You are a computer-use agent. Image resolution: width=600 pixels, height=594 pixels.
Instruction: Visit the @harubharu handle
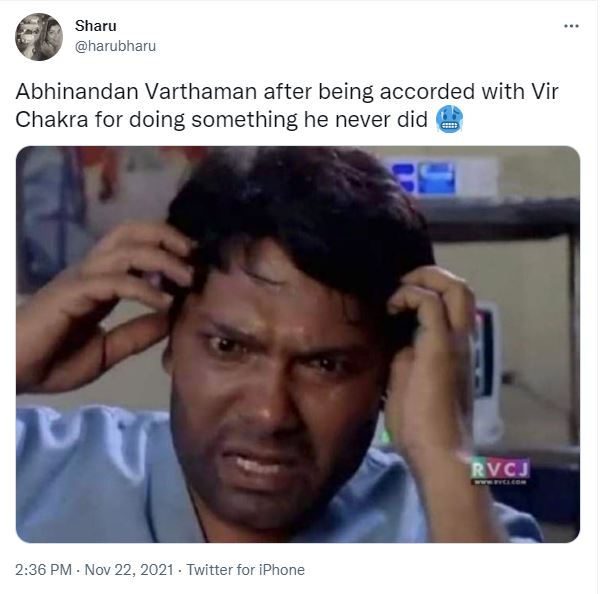tap(116, 46)
